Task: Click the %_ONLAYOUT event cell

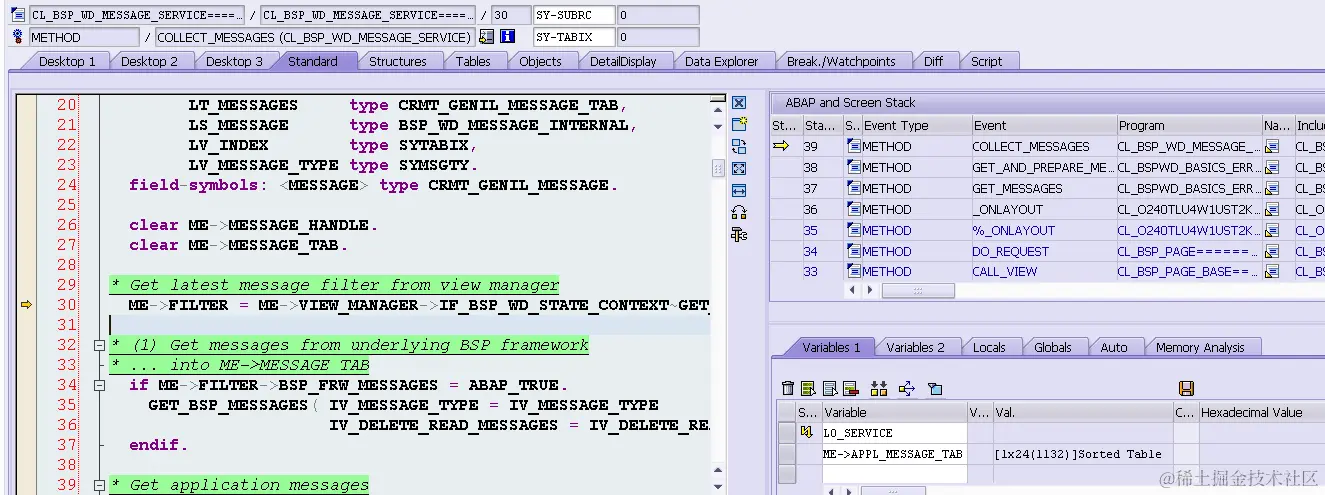Action: click(1043, 230)
